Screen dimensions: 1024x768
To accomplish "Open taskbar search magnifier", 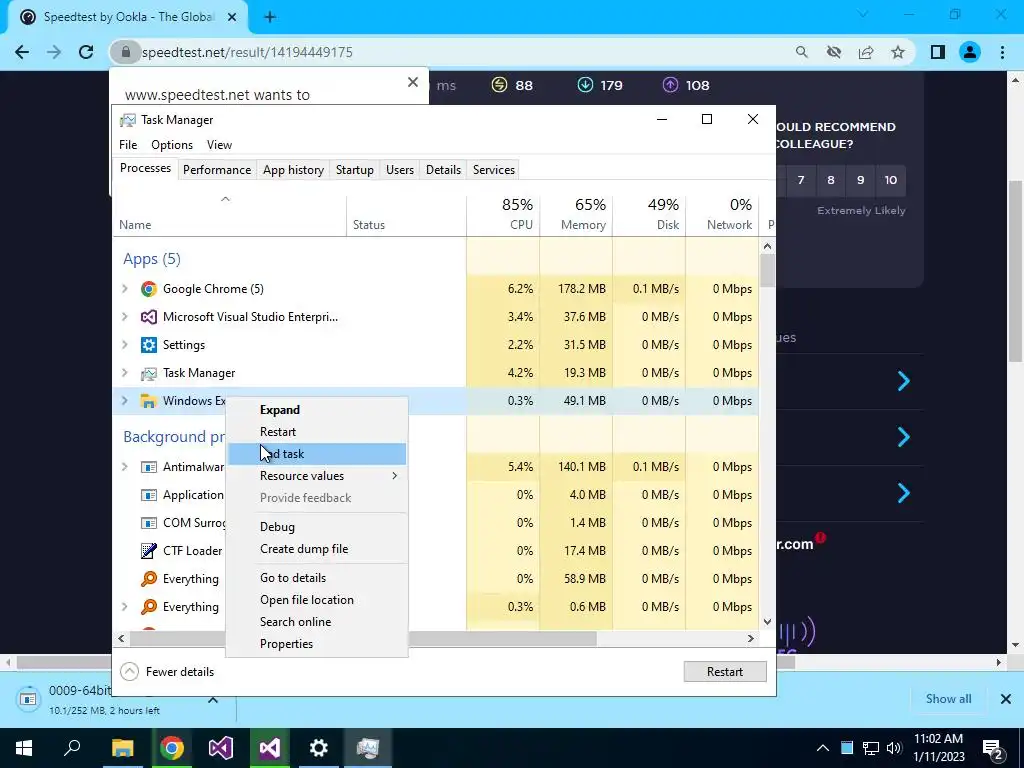I will [x=72, y=748].
